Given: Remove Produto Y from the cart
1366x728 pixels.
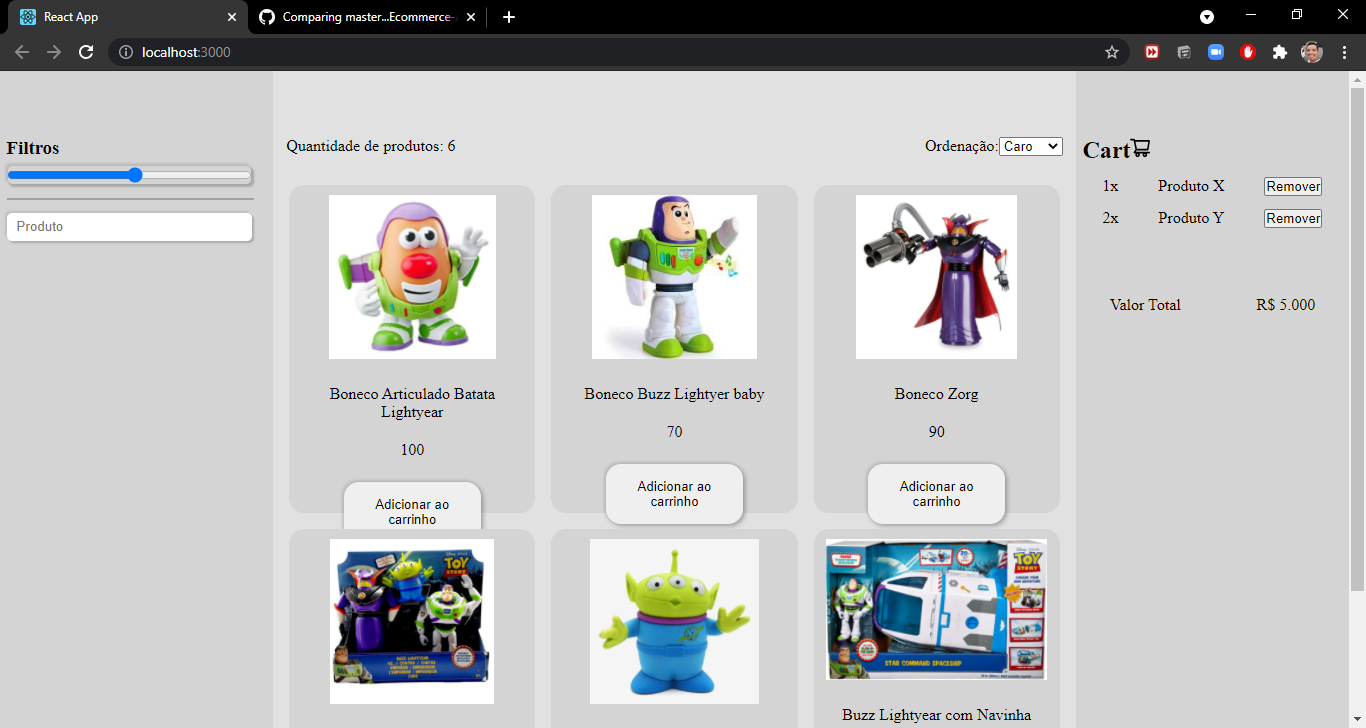Looking at the screenshot, I should tap(1293, 219).
